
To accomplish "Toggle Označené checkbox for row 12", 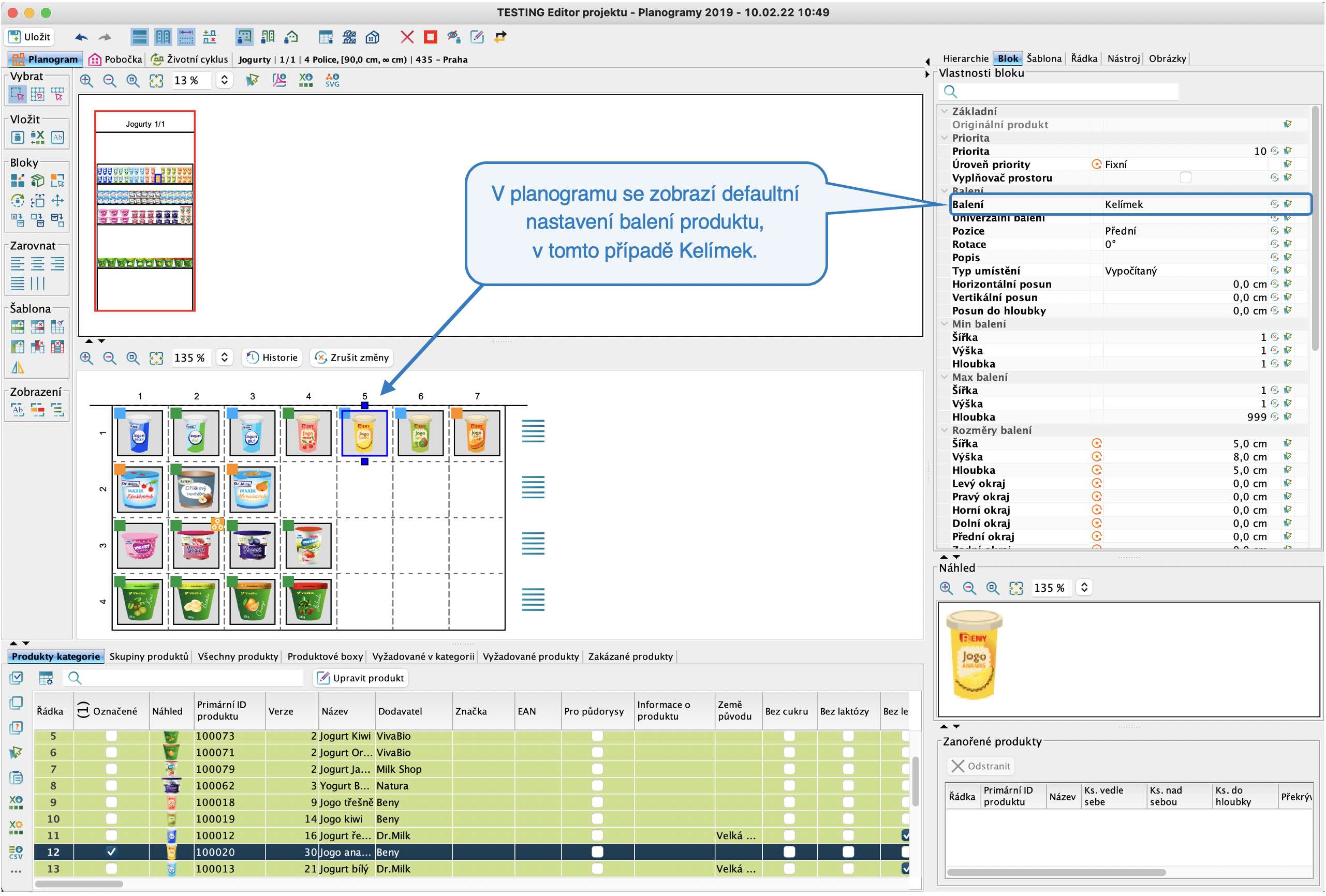I will 111,852.
